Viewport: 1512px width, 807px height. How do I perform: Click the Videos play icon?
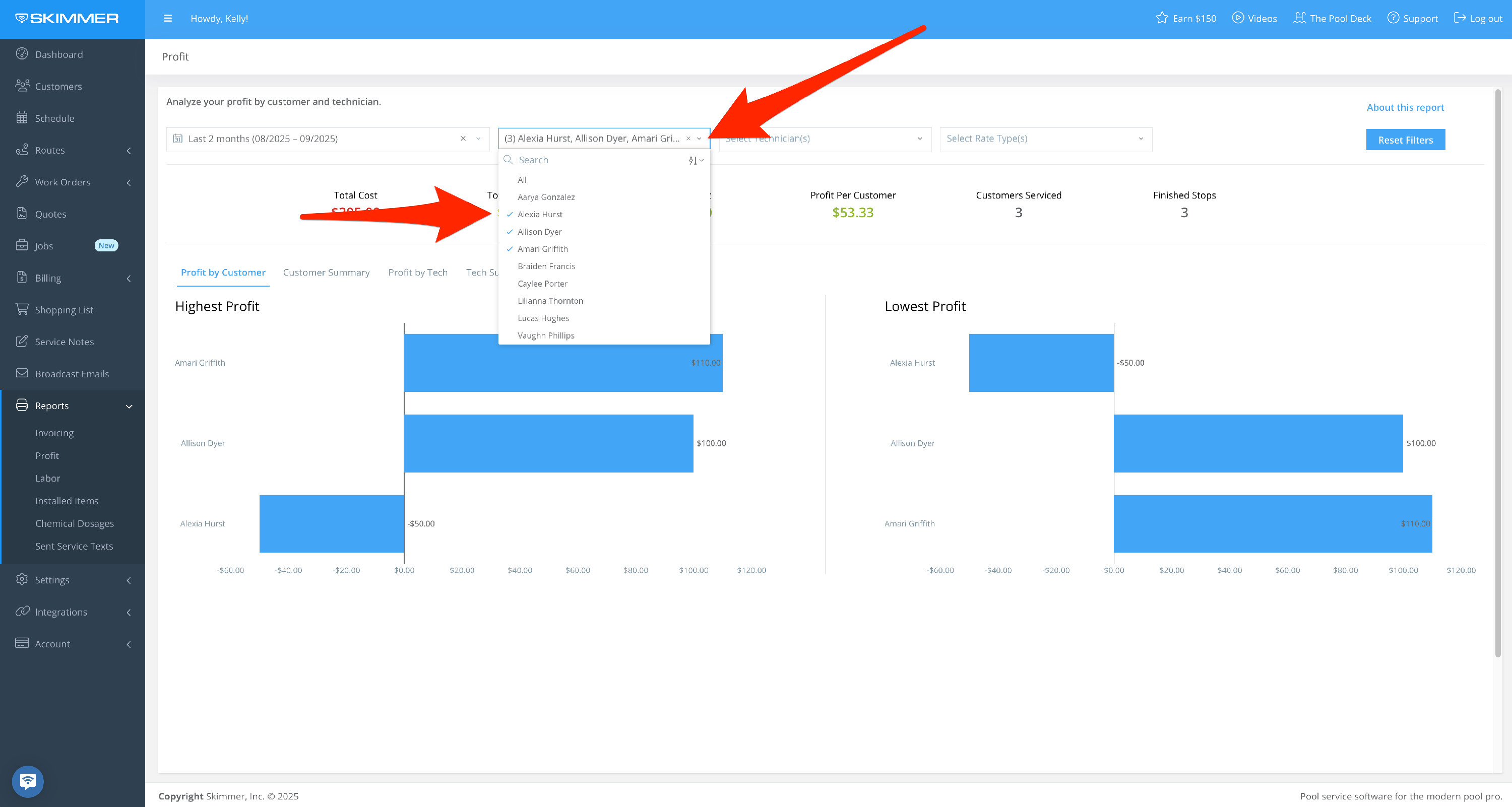pos(1237,18)
